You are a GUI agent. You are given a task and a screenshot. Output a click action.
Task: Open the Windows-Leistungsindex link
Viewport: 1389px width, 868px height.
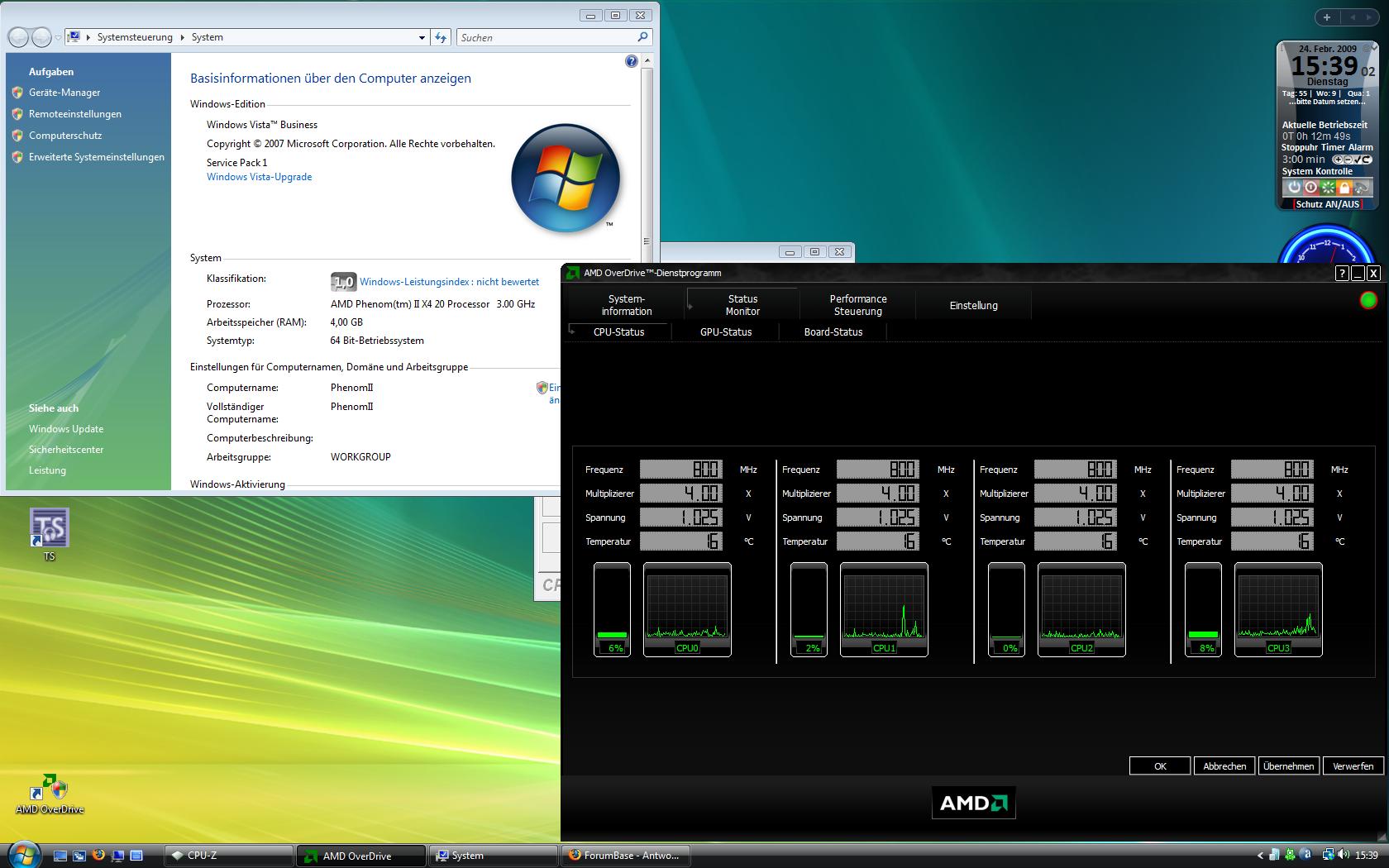coord(449,282)
